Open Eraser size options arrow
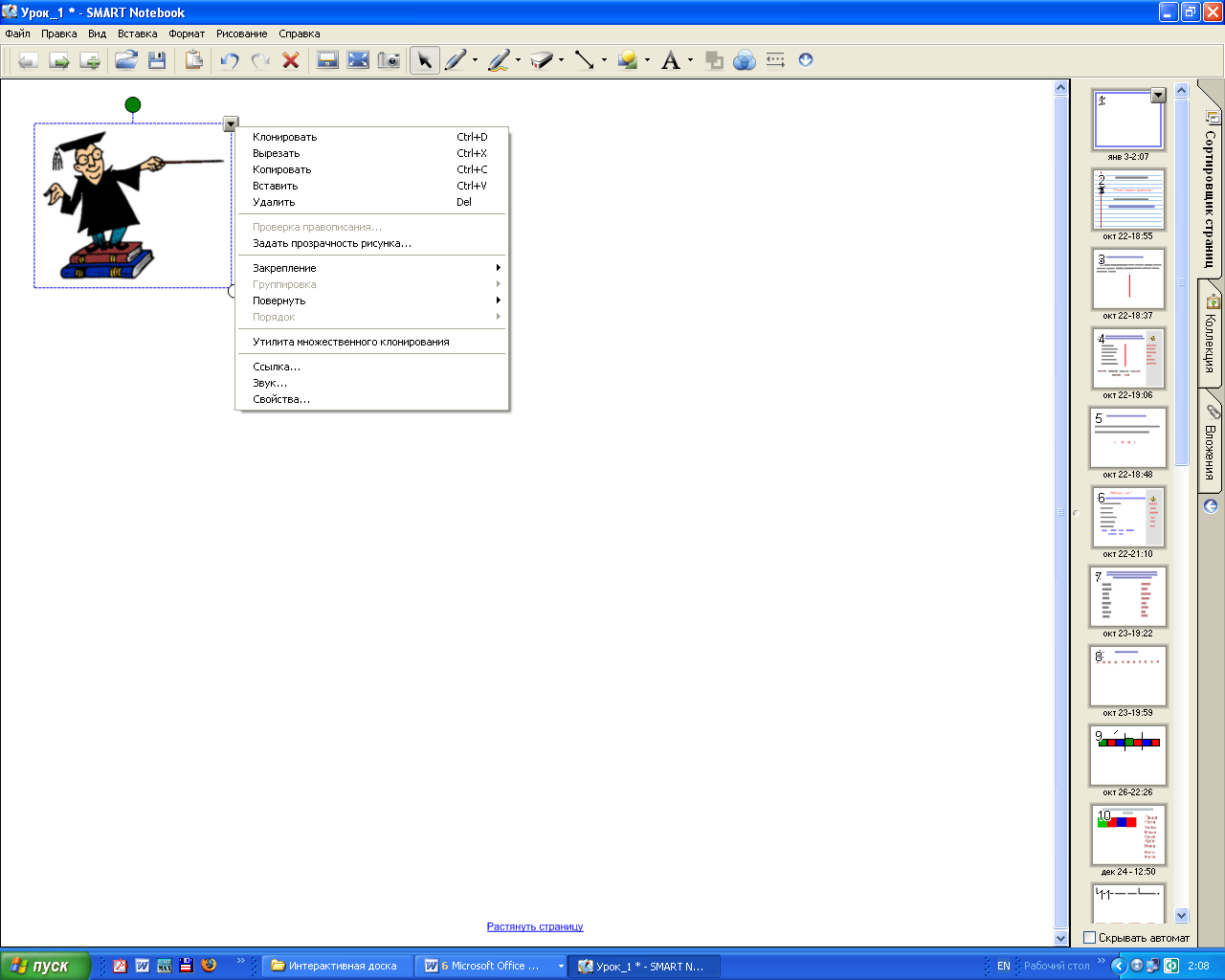The width and height of the screenshot is (1225, 980). [561, 60]
